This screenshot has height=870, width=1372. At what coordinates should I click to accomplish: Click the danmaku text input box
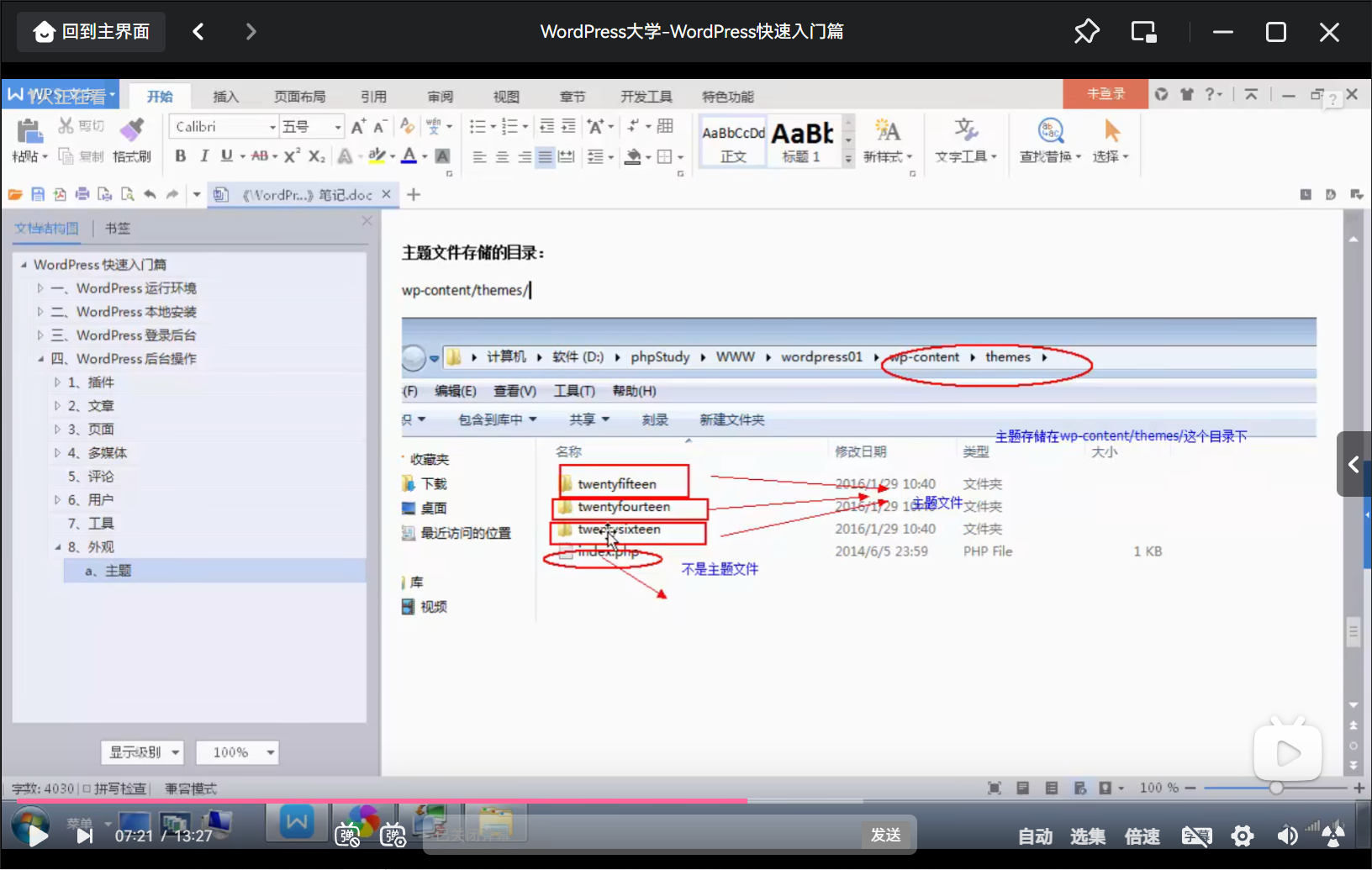pyautogui.click(x=643, y=835)
